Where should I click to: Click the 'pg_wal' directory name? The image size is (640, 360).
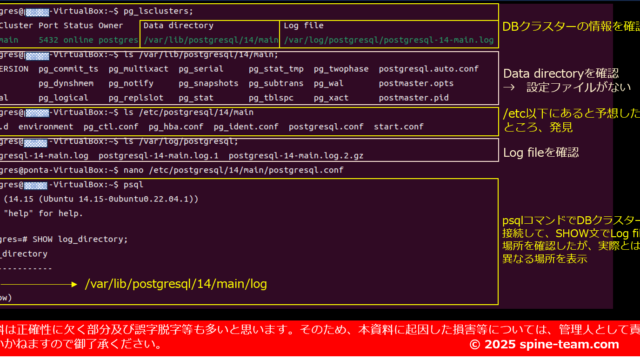(x=329, y=83)
